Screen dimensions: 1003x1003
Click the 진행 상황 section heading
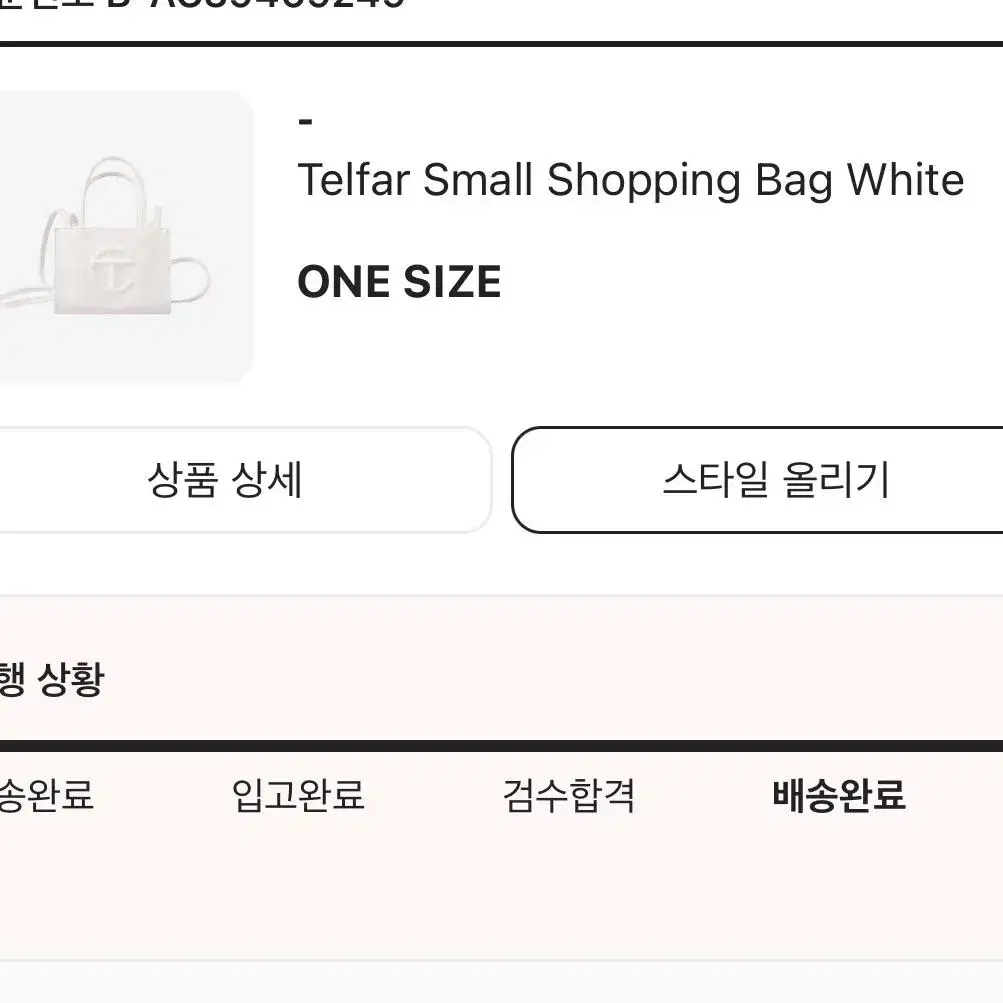[52, 679]
